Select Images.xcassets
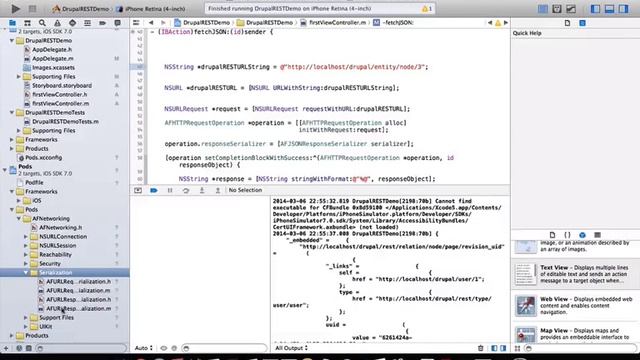Screen dimensions: 640x360 [53, 67]
